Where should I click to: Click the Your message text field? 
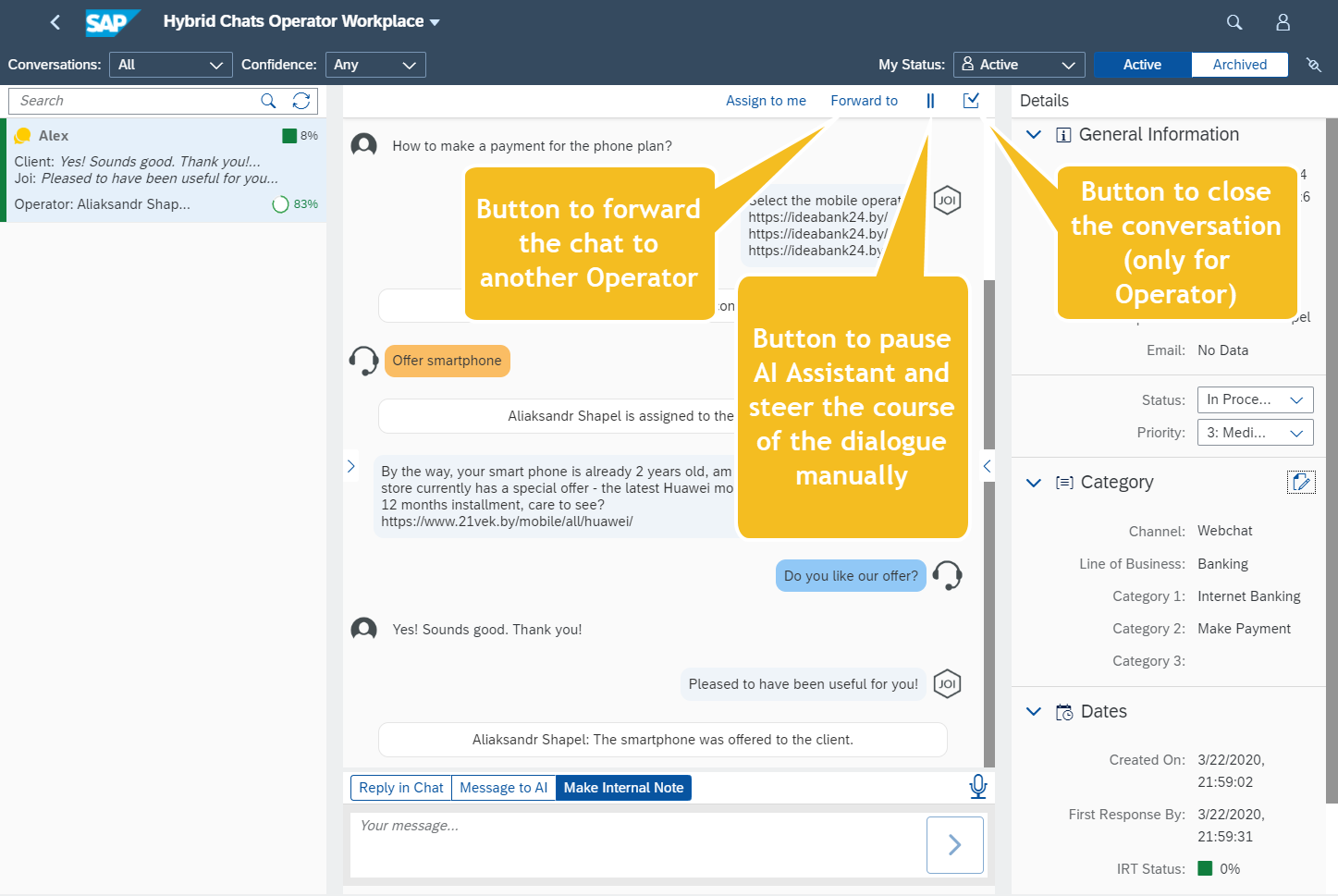tap(638, 843)
